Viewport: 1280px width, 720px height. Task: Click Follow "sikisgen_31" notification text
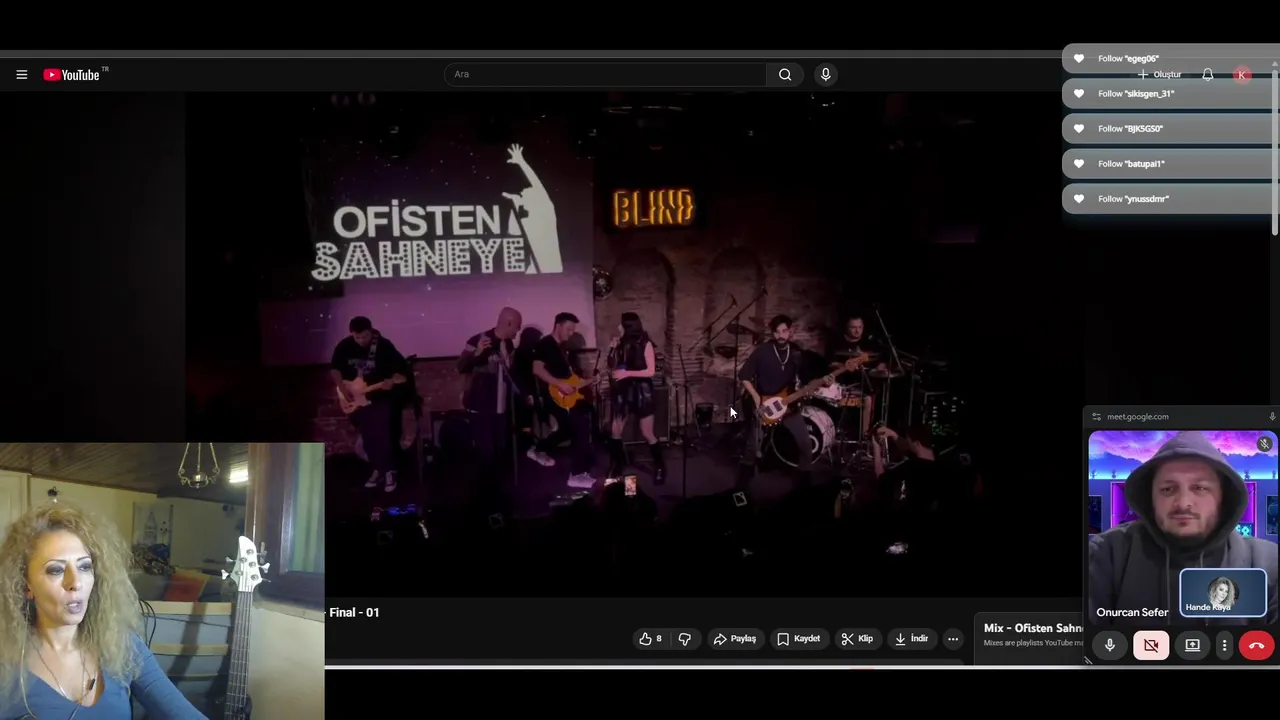click(1136, 94)
